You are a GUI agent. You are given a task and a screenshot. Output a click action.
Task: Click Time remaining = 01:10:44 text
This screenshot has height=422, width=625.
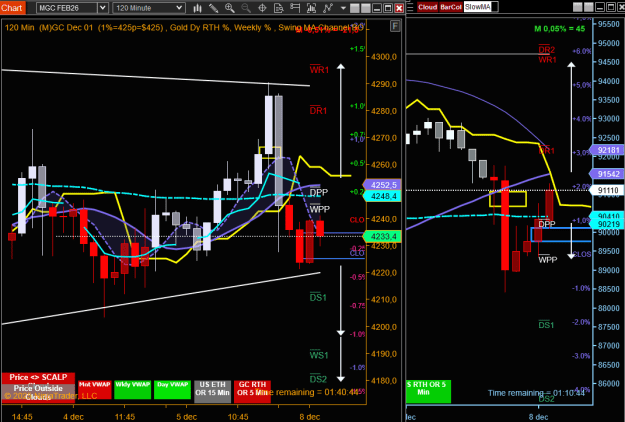click(536, 393)
